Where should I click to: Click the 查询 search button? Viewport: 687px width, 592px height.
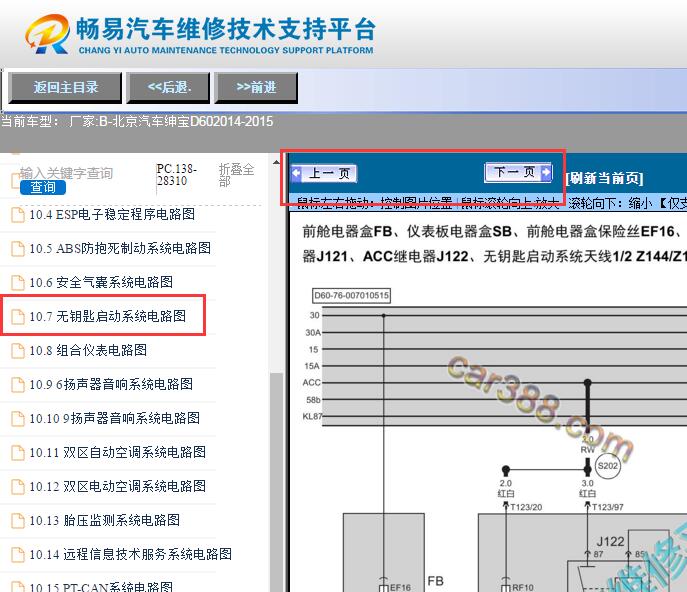[x=43, y=188]
